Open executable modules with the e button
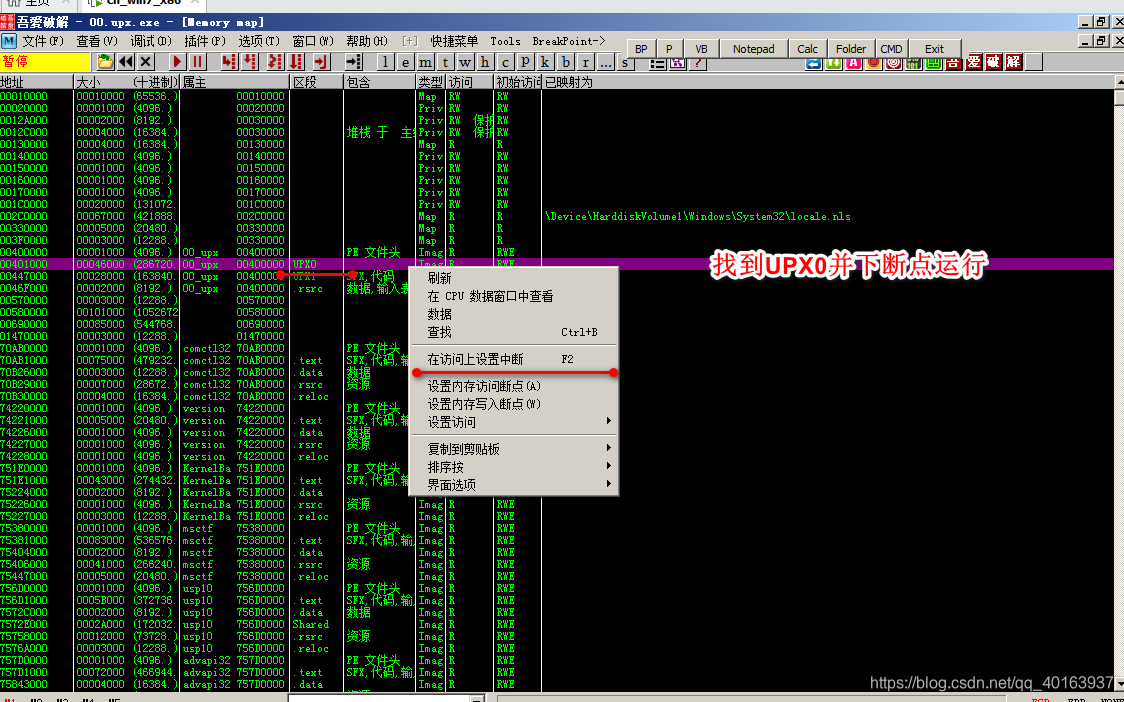1124x702 pixels. point(406,62)
